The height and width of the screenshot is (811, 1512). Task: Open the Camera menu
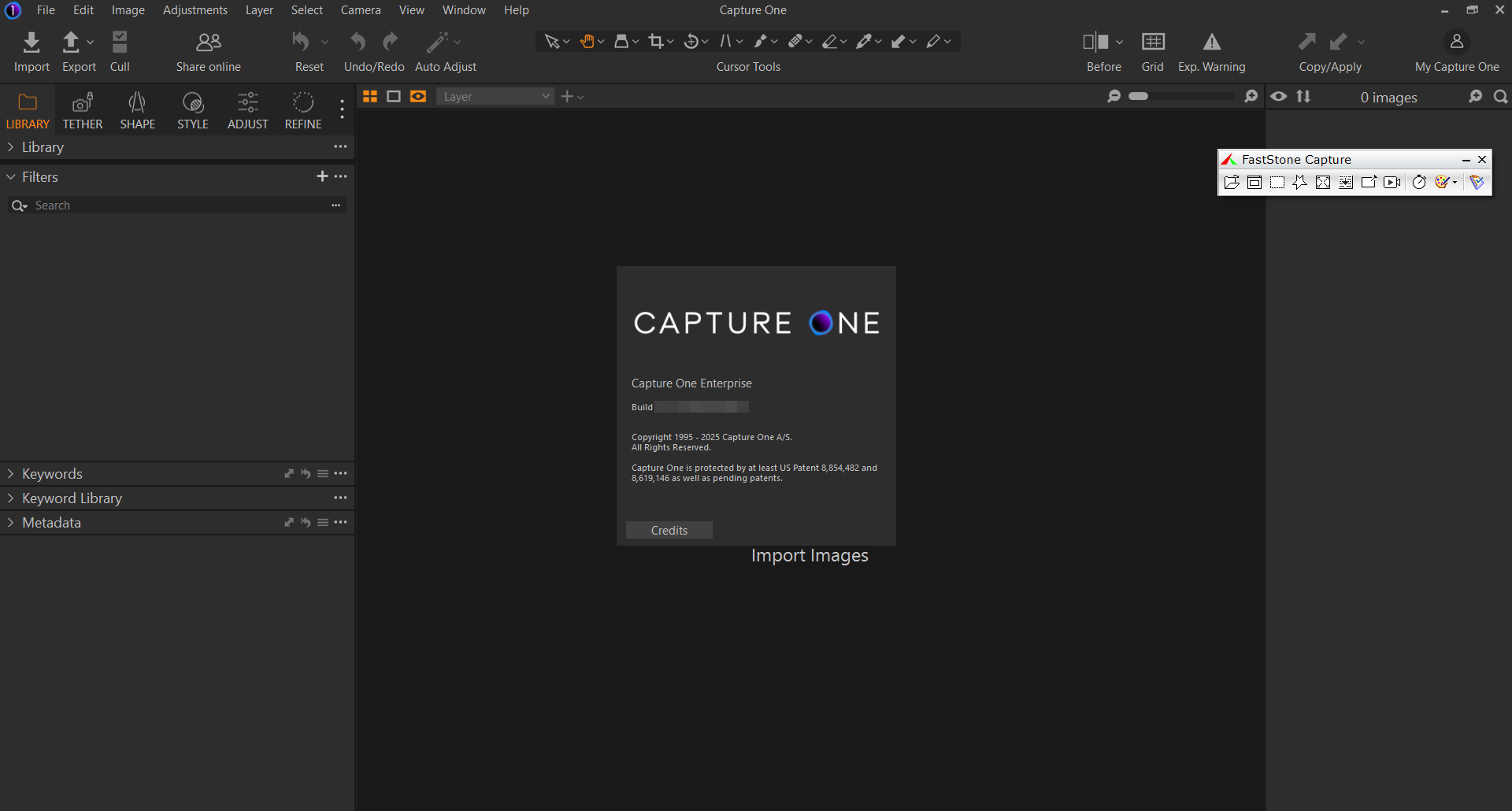point(361,10)
